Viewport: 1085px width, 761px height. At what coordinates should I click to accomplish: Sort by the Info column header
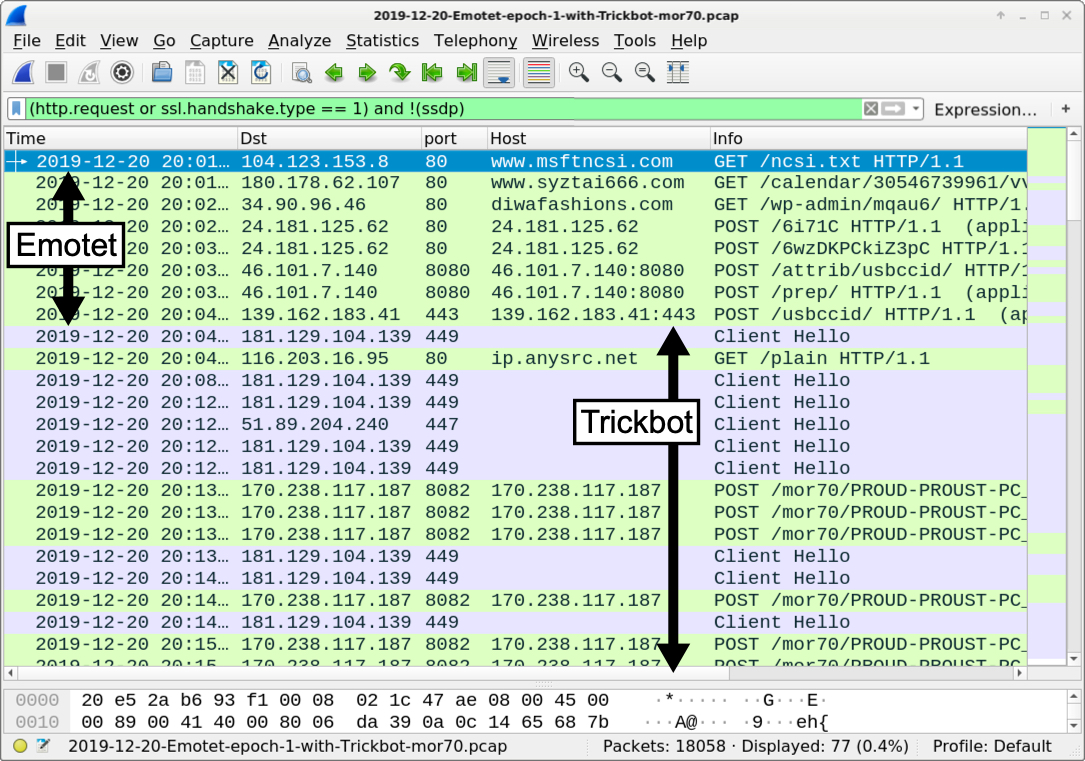868,138
